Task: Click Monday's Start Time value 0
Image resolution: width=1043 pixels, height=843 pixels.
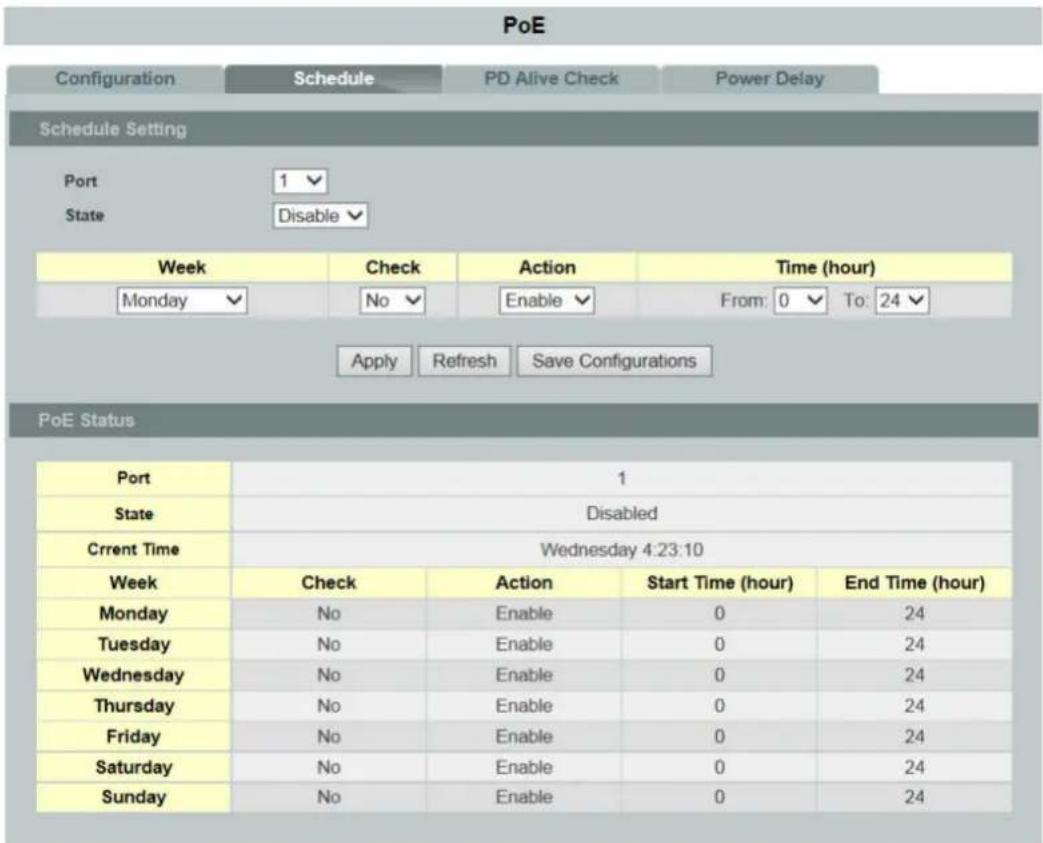Action: click(719, 613)
